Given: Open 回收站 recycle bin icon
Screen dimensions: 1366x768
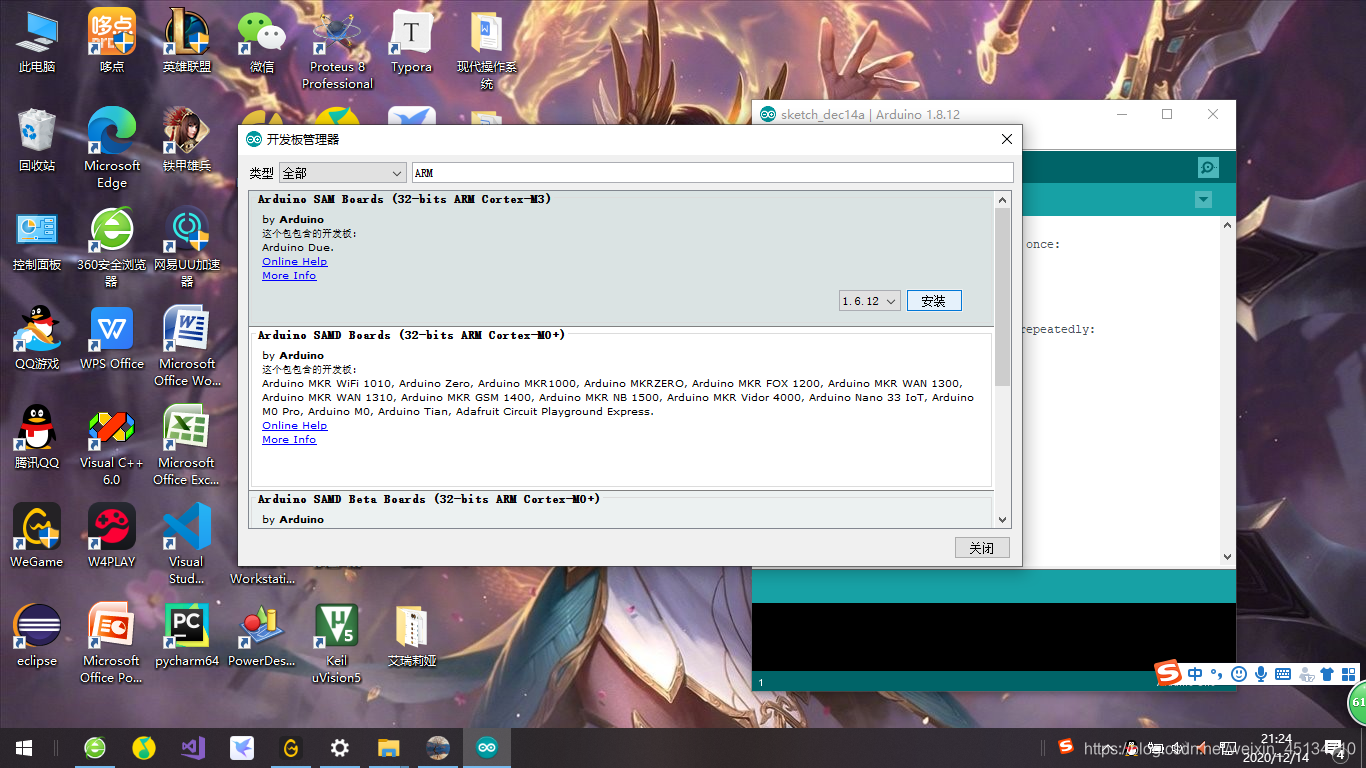Looking at the screenshot, I should [x=37, y=141].
